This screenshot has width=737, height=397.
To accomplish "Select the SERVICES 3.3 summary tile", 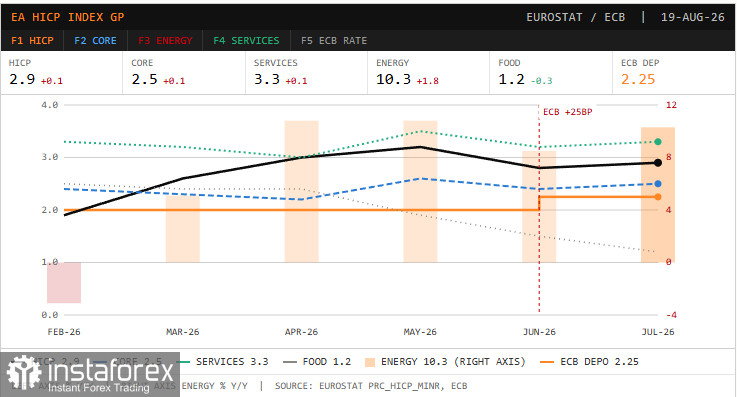I will (x=306, y=73).
